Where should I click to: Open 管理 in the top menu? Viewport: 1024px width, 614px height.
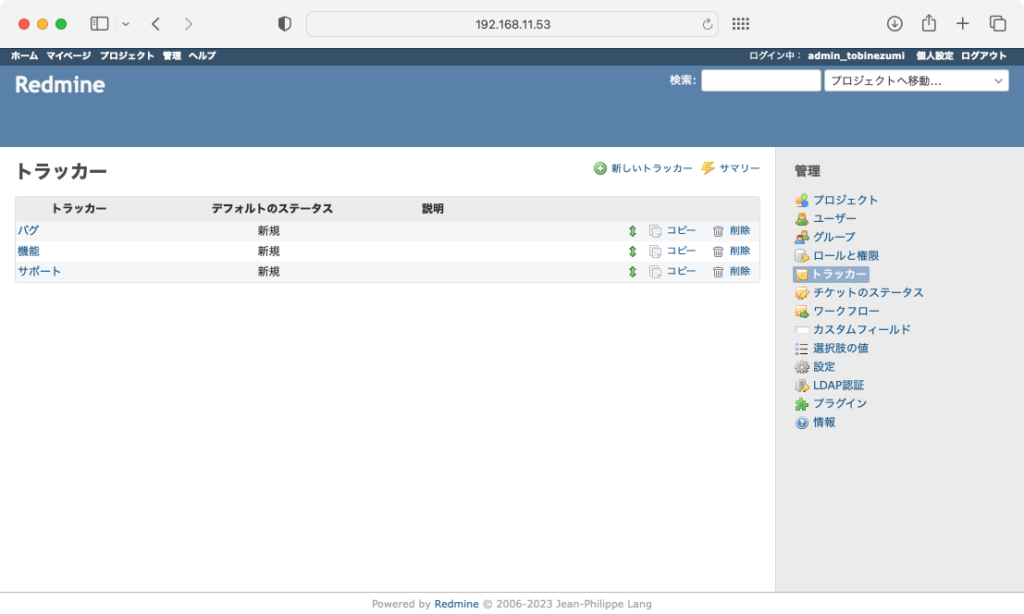click(x=172, y=56)
